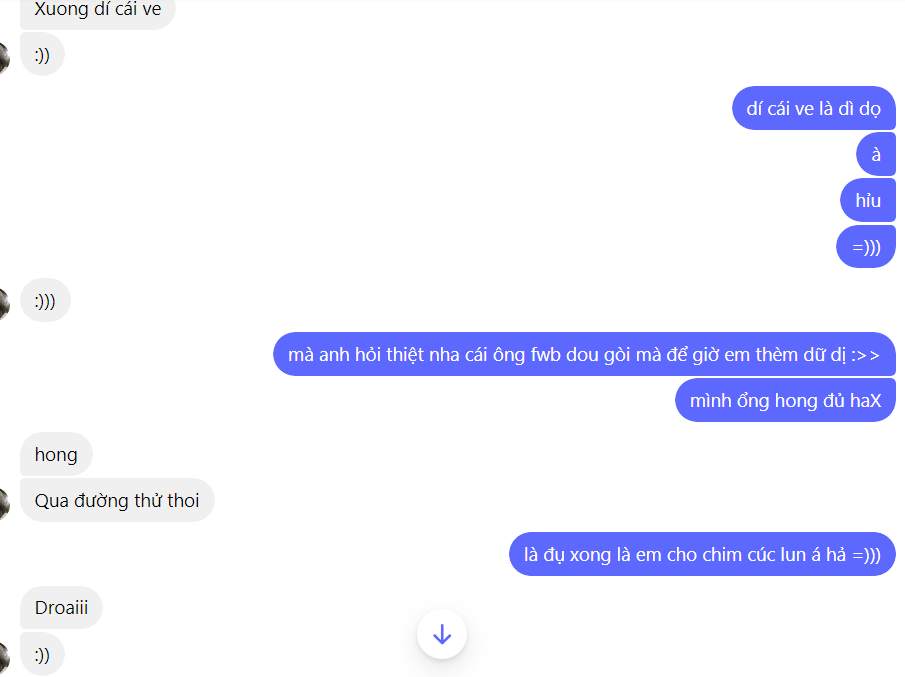905x677 pixels.
Task: Select the gray "hong" message bubble
Action: [x=56, y=454]
